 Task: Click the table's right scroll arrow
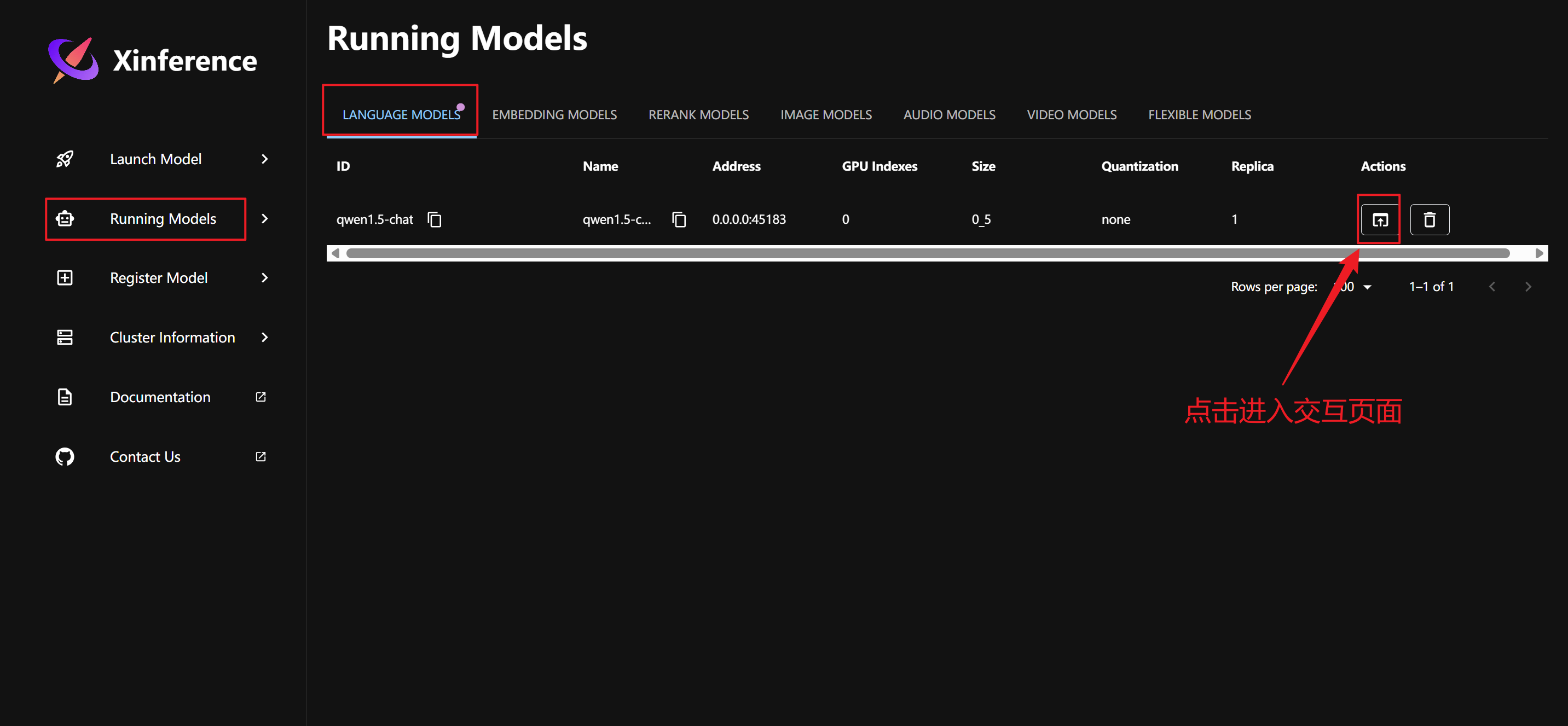point(1539,253)
